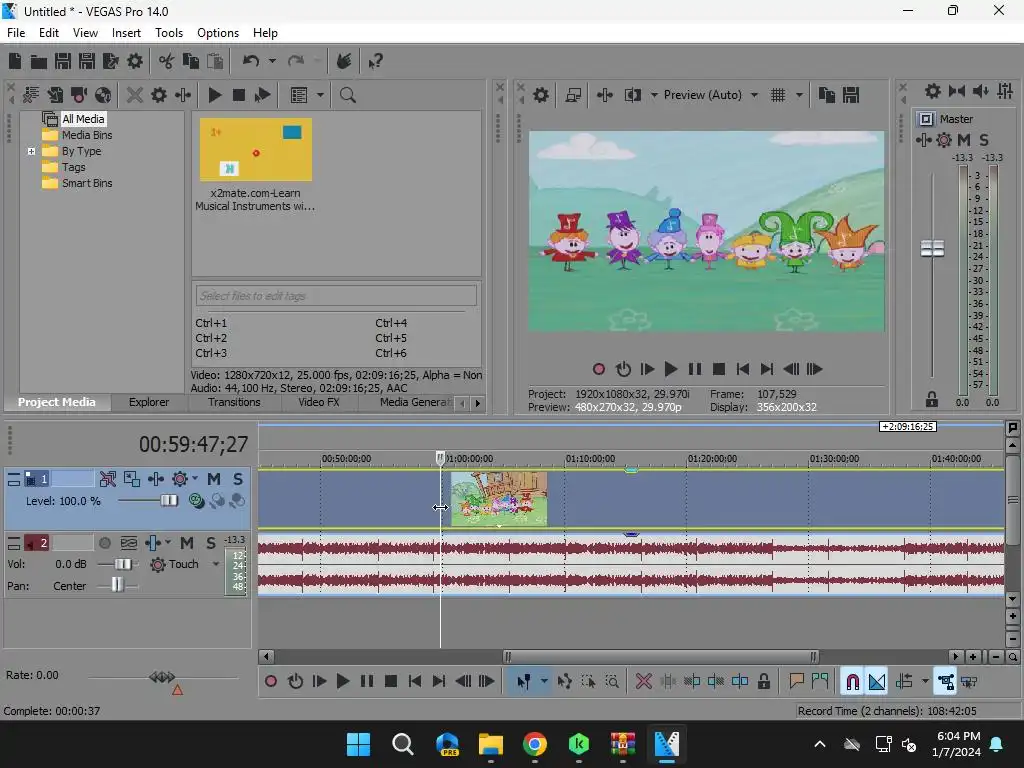1024x768 pixels.
Task: Mute the Master bus
Action: click(x=964, y=140)
